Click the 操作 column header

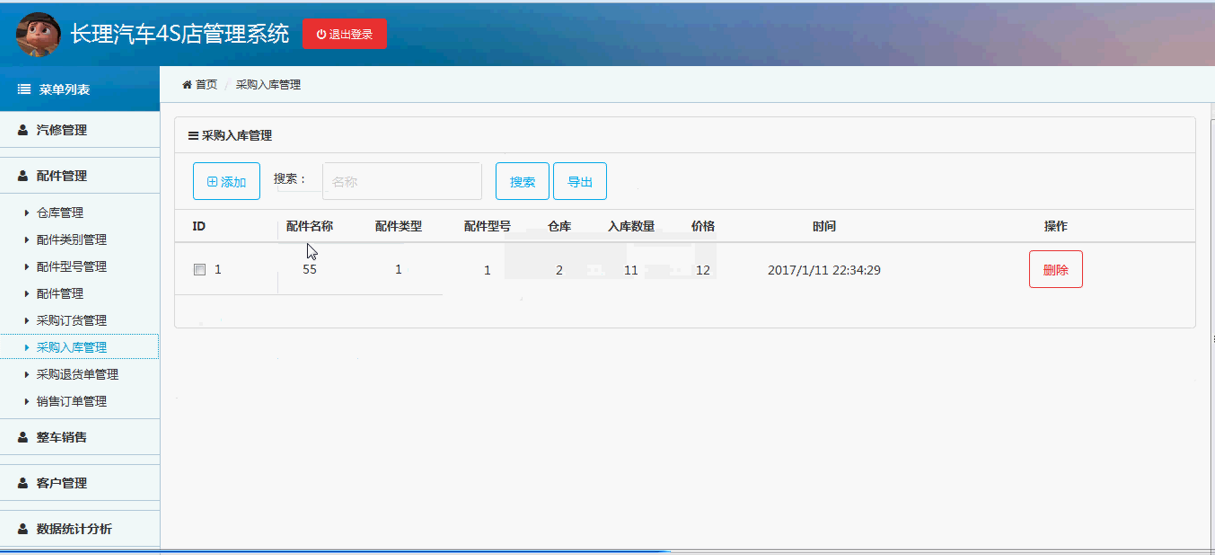1056,227
